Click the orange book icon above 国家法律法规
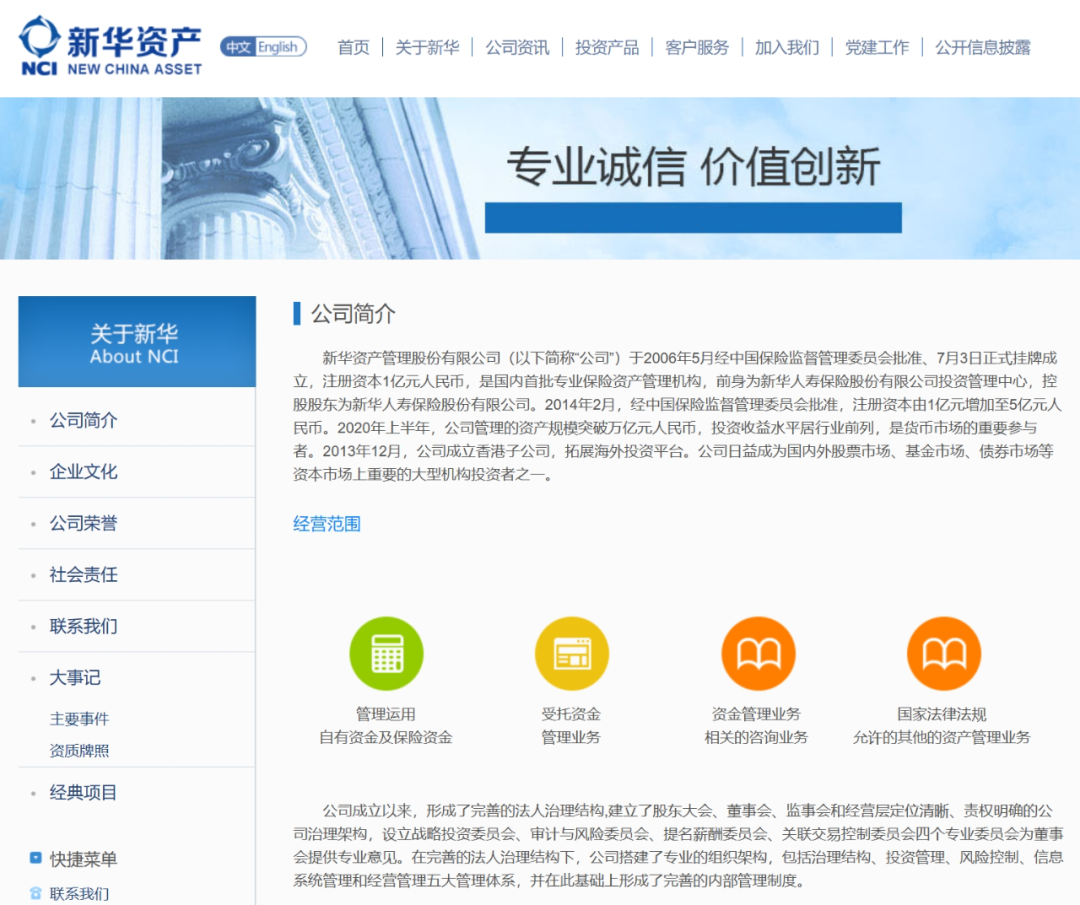This screenshot has height=905, width=1080. pos(943,654)
